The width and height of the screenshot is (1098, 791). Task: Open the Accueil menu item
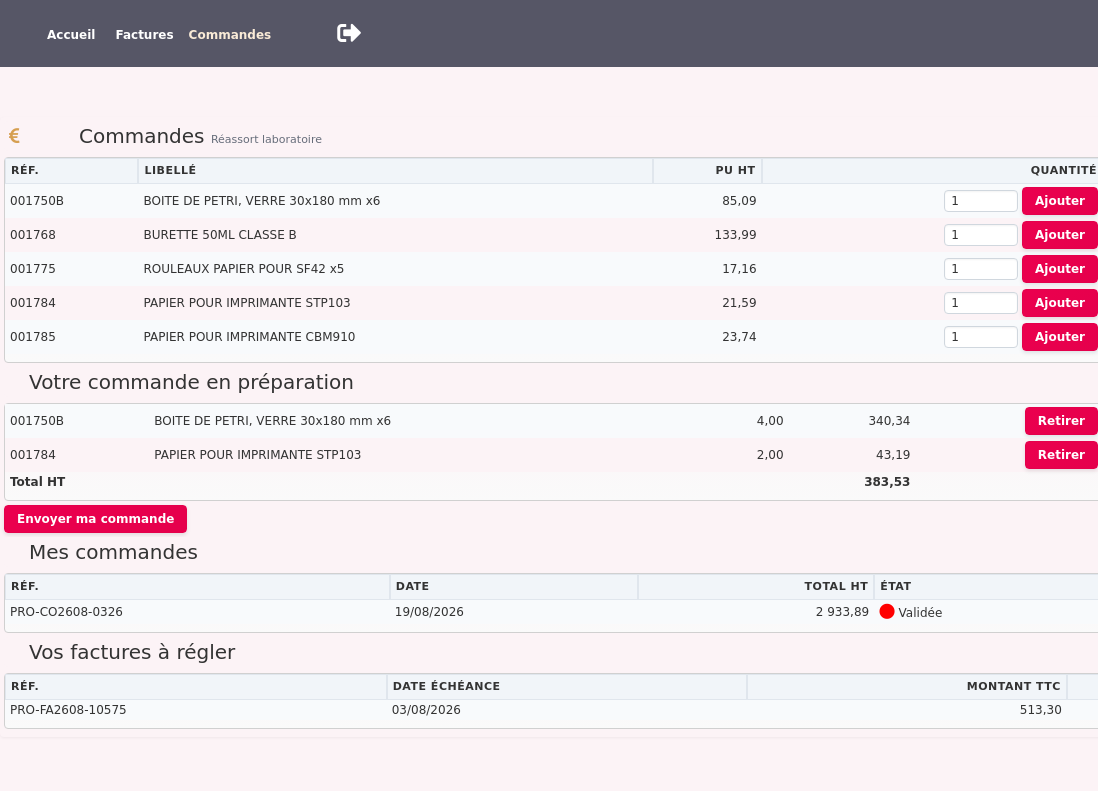(71, 34)
